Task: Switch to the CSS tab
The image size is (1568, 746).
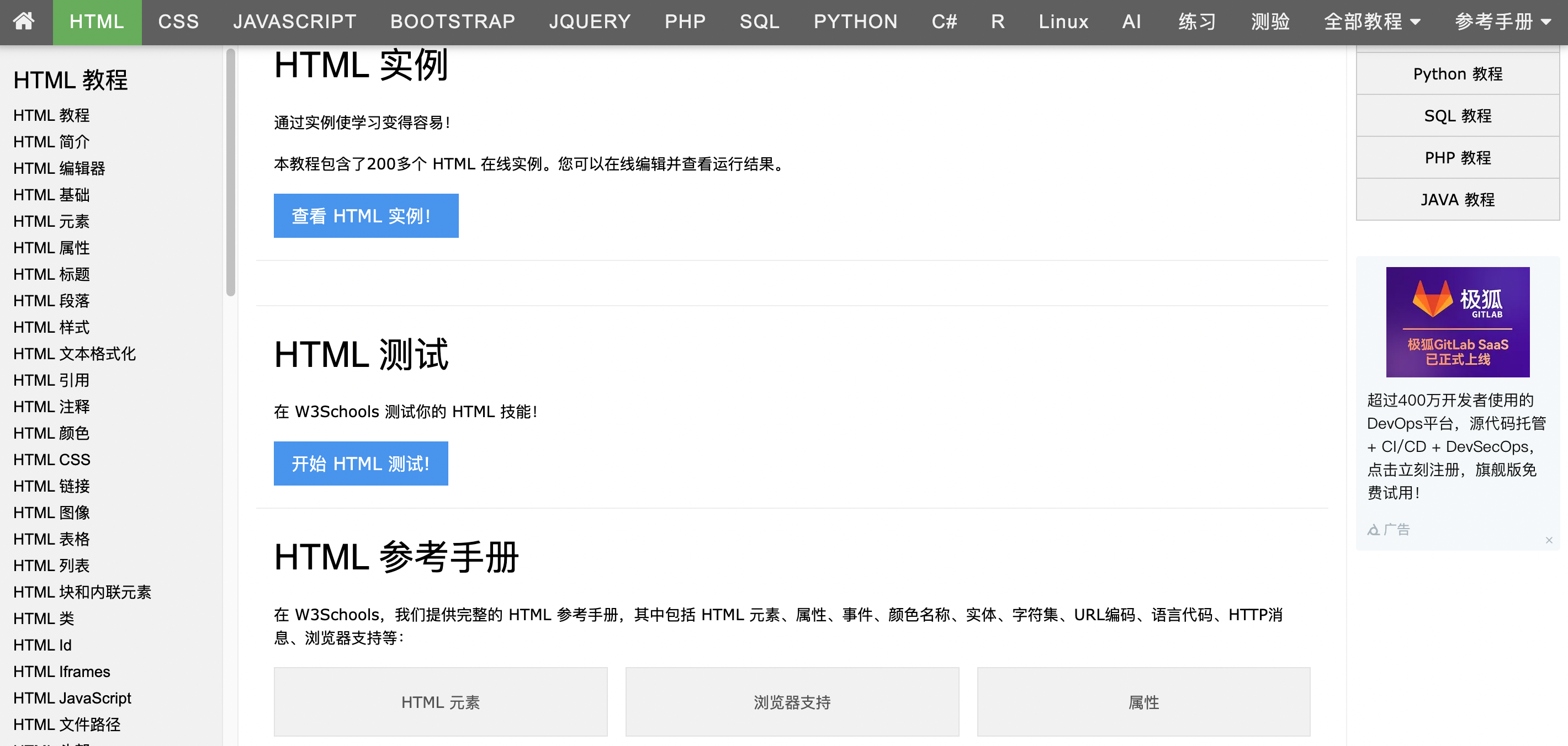Action: tap(178, 22)
